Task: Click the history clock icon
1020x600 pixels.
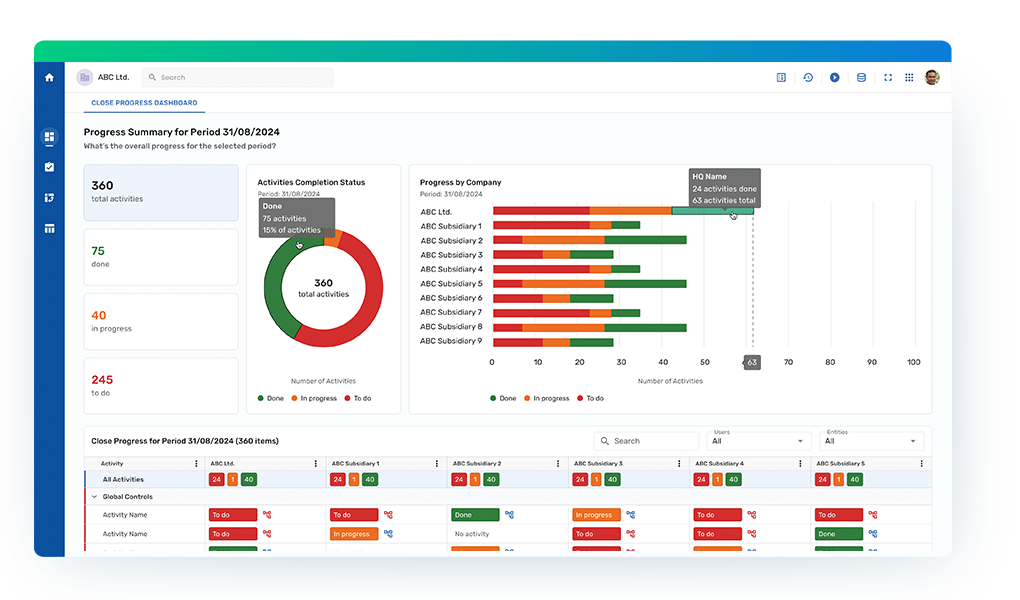Action: point(808,77)
